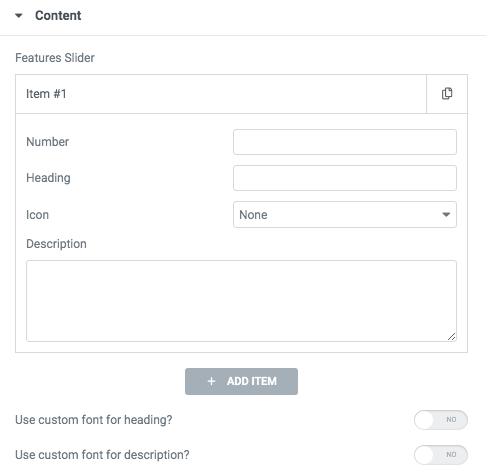Viewport: 486px width, 476px height.
Task: Collapse the Content section arrow
Action: pos(19,15)
